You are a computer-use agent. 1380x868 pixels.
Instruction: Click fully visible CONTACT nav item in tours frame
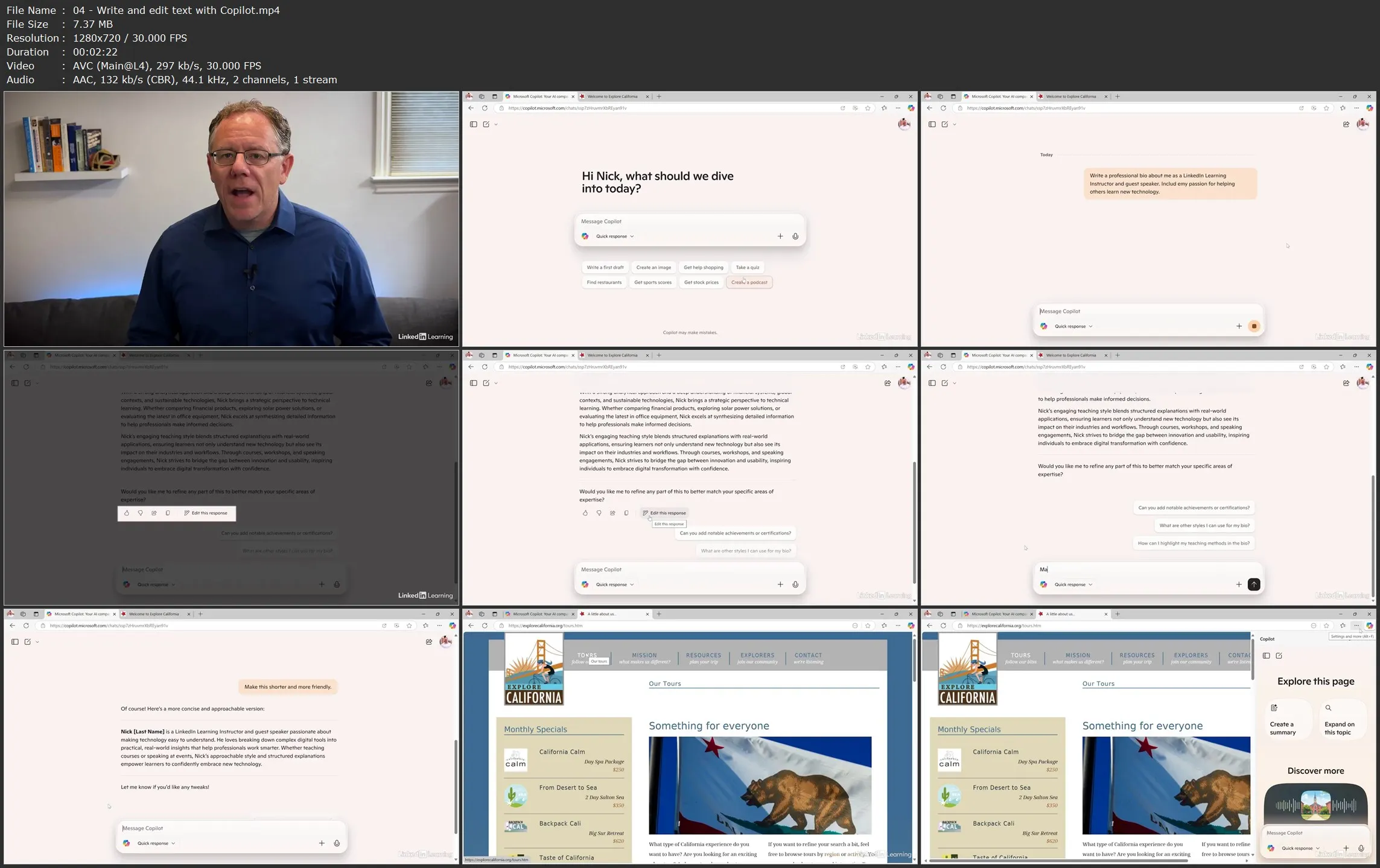808,658
